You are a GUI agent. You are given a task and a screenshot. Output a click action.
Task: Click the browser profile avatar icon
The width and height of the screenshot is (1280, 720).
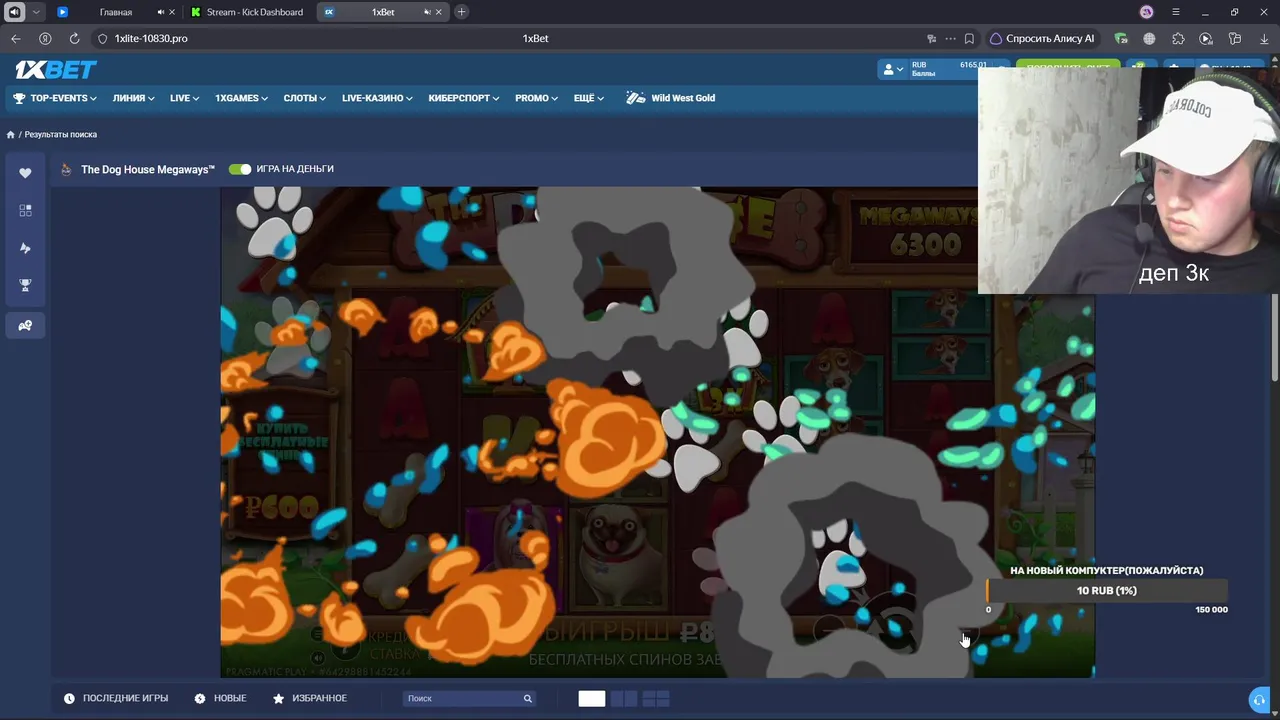click(x=1147, y=12)
